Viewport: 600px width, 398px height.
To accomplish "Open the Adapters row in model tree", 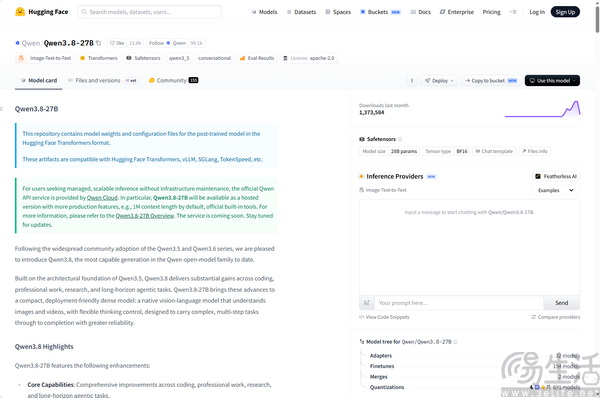I will (474, 356).
